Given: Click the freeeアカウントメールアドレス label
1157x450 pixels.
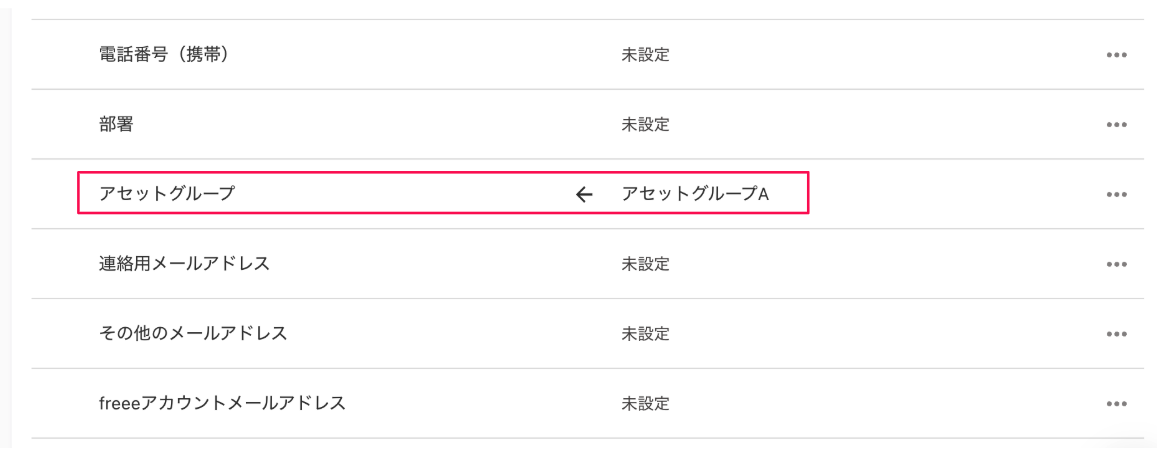Looking at the screenshot, I should click(x=222, y=404).
